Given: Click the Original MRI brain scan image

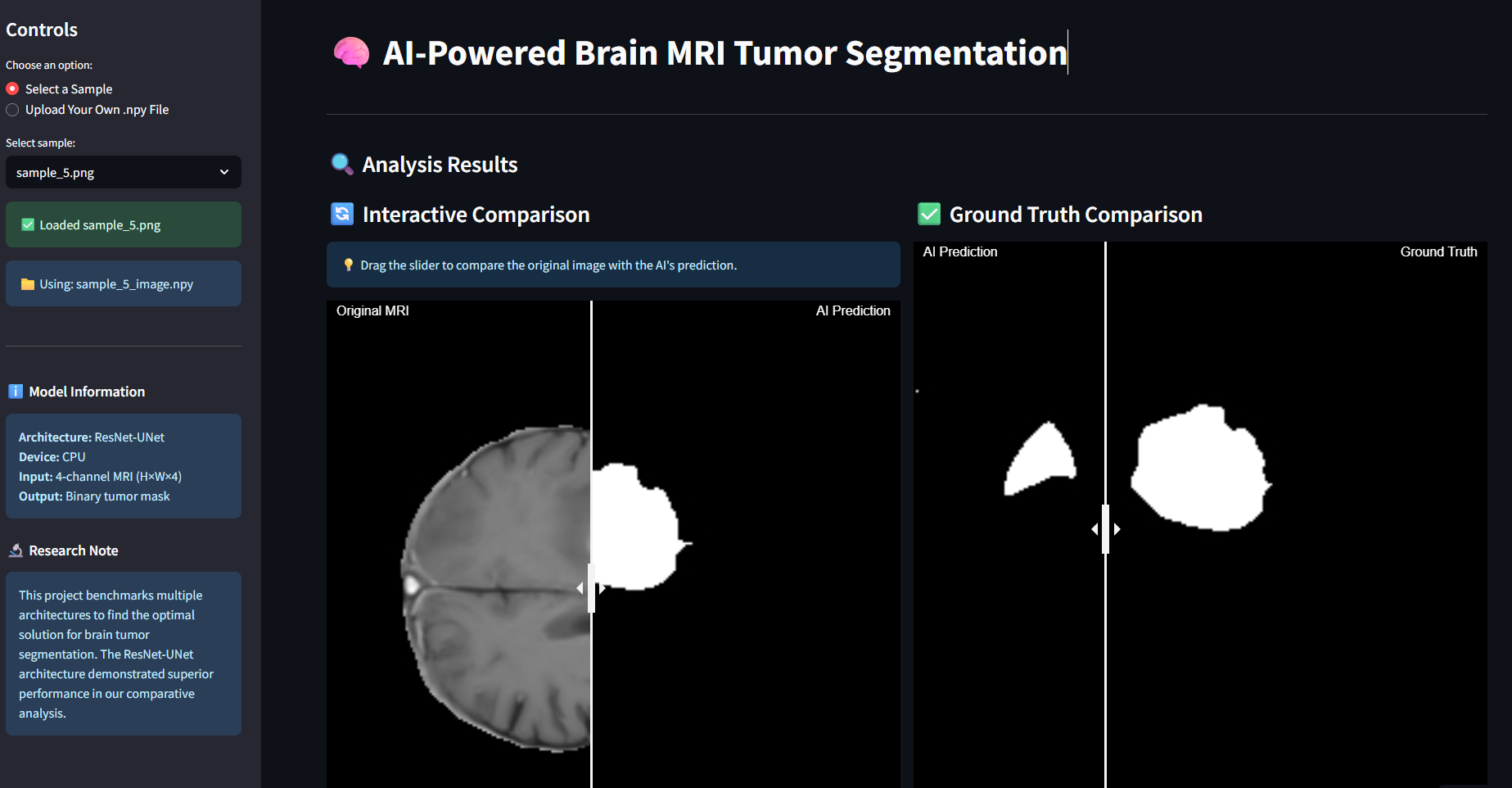Looking at the screenshot, I should pyautogui.click(x=499, y=590).
